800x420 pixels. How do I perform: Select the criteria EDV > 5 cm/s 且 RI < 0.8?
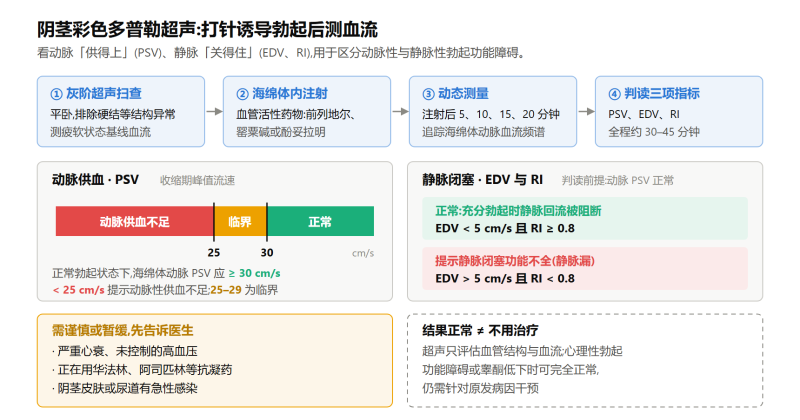(x=505, y=278)
